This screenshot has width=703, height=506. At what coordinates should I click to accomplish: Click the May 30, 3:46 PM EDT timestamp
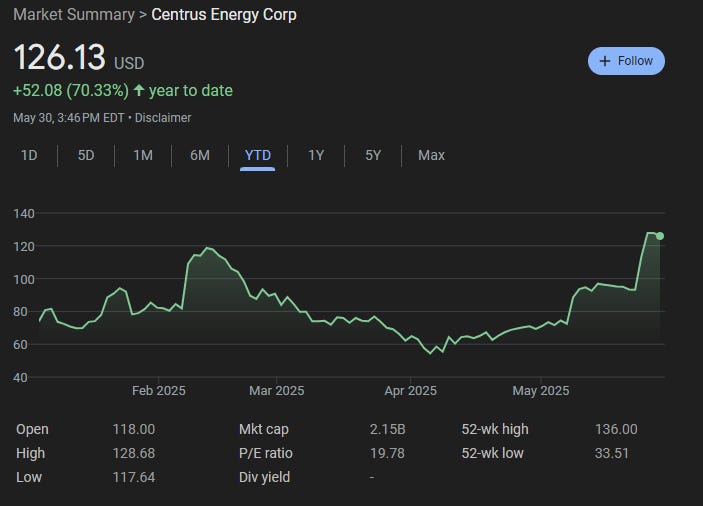pyautogui.click(x=69, y=118)
